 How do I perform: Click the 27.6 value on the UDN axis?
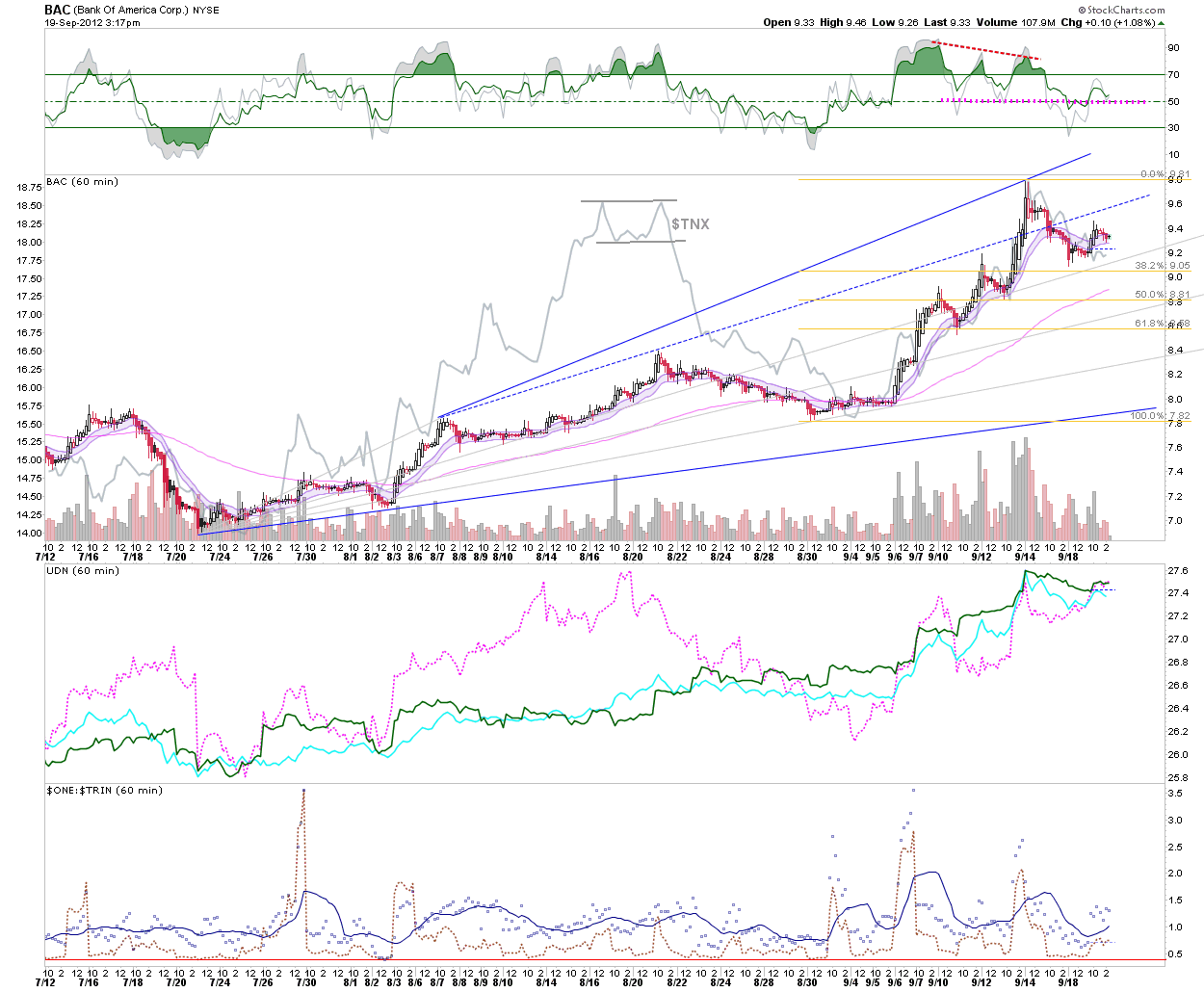click(x=1177, y=571)
